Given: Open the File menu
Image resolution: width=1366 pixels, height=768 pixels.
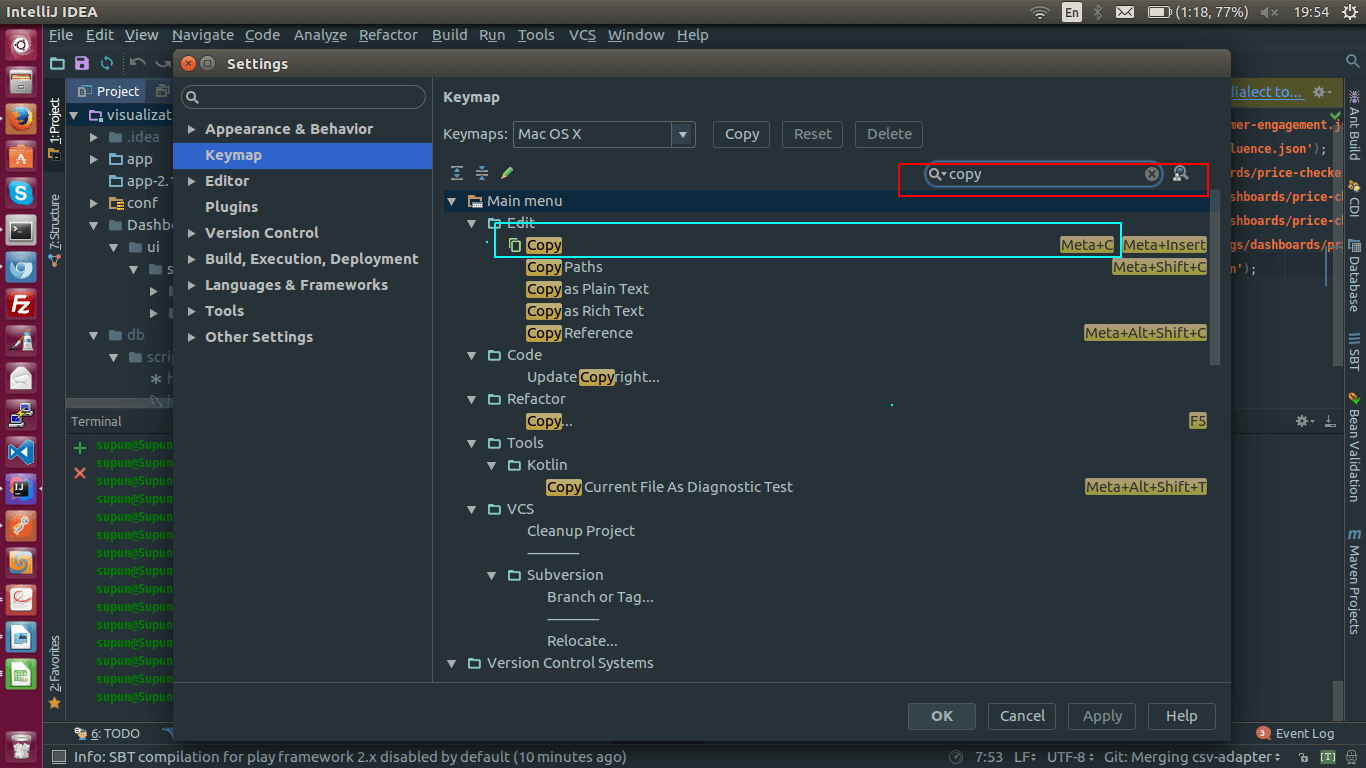Looking at the screenshot, I should 61,35.
